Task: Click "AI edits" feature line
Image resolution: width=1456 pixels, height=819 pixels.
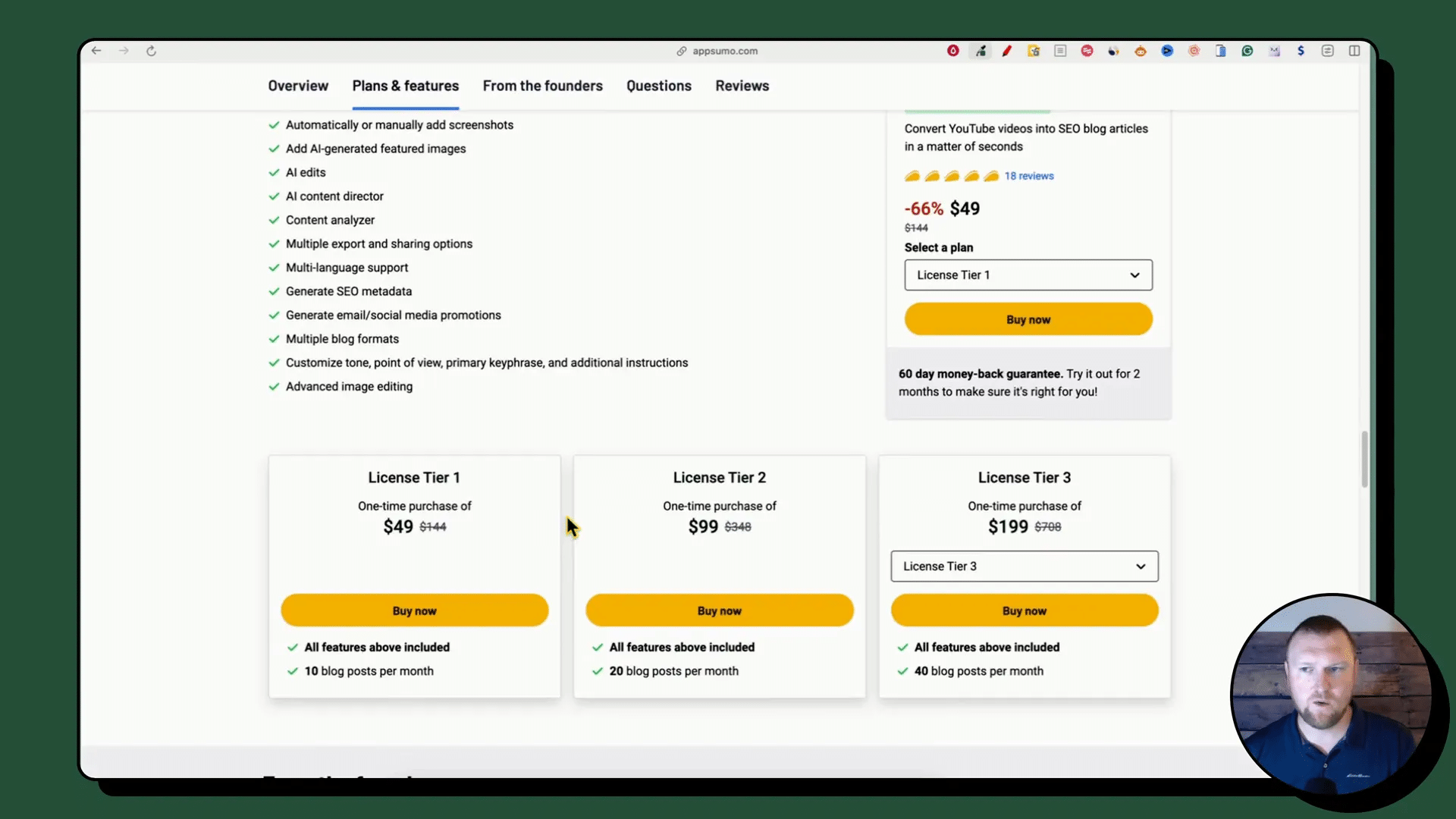Action: click(306, 173)
